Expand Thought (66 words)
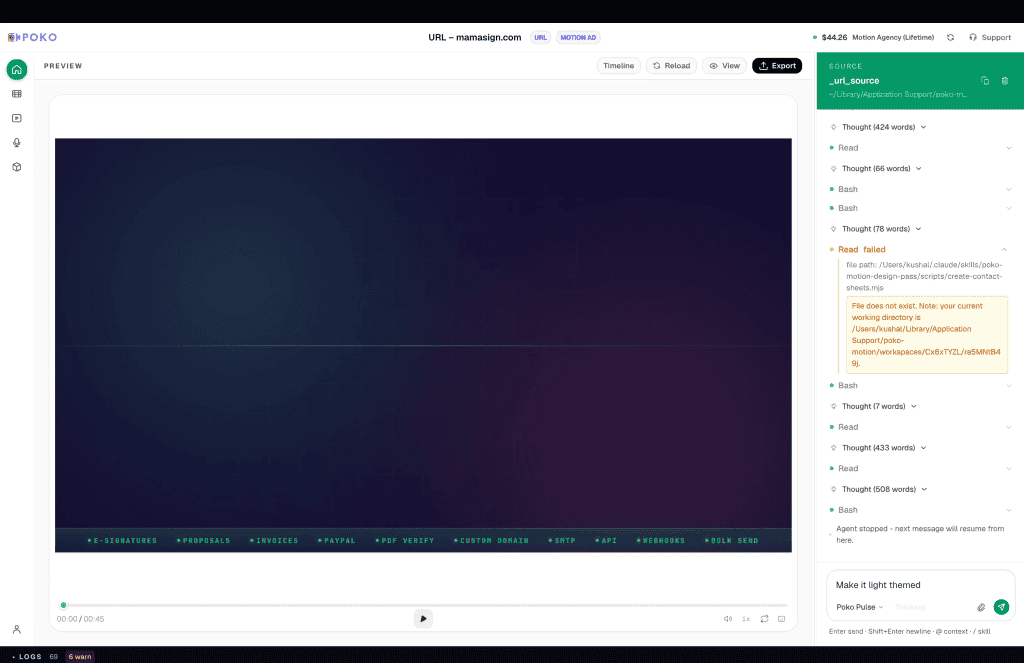Screen dimensions: 1024x663 [876, 169]
